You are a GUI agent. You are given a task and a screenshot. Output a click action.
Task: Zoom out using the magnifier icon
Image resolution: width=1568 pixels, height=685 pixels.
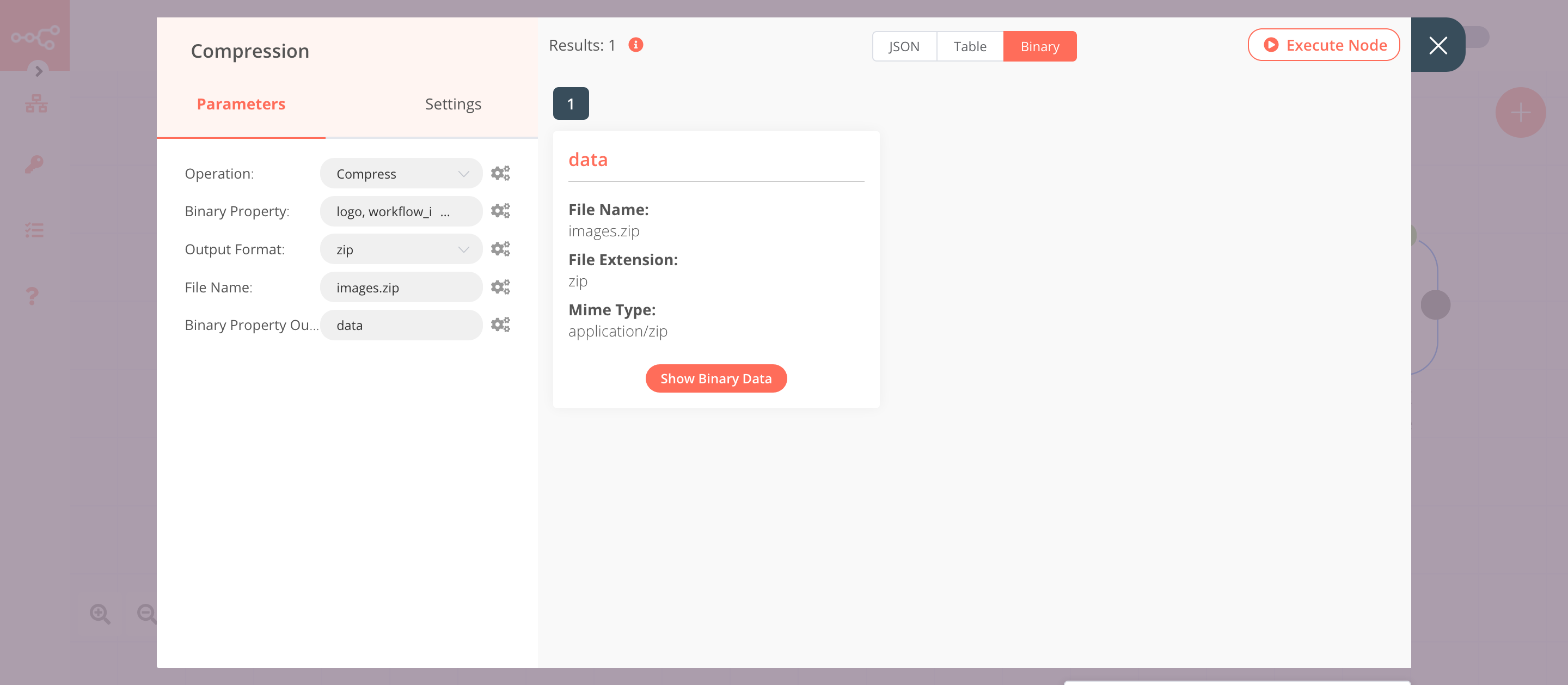point(145,614)
